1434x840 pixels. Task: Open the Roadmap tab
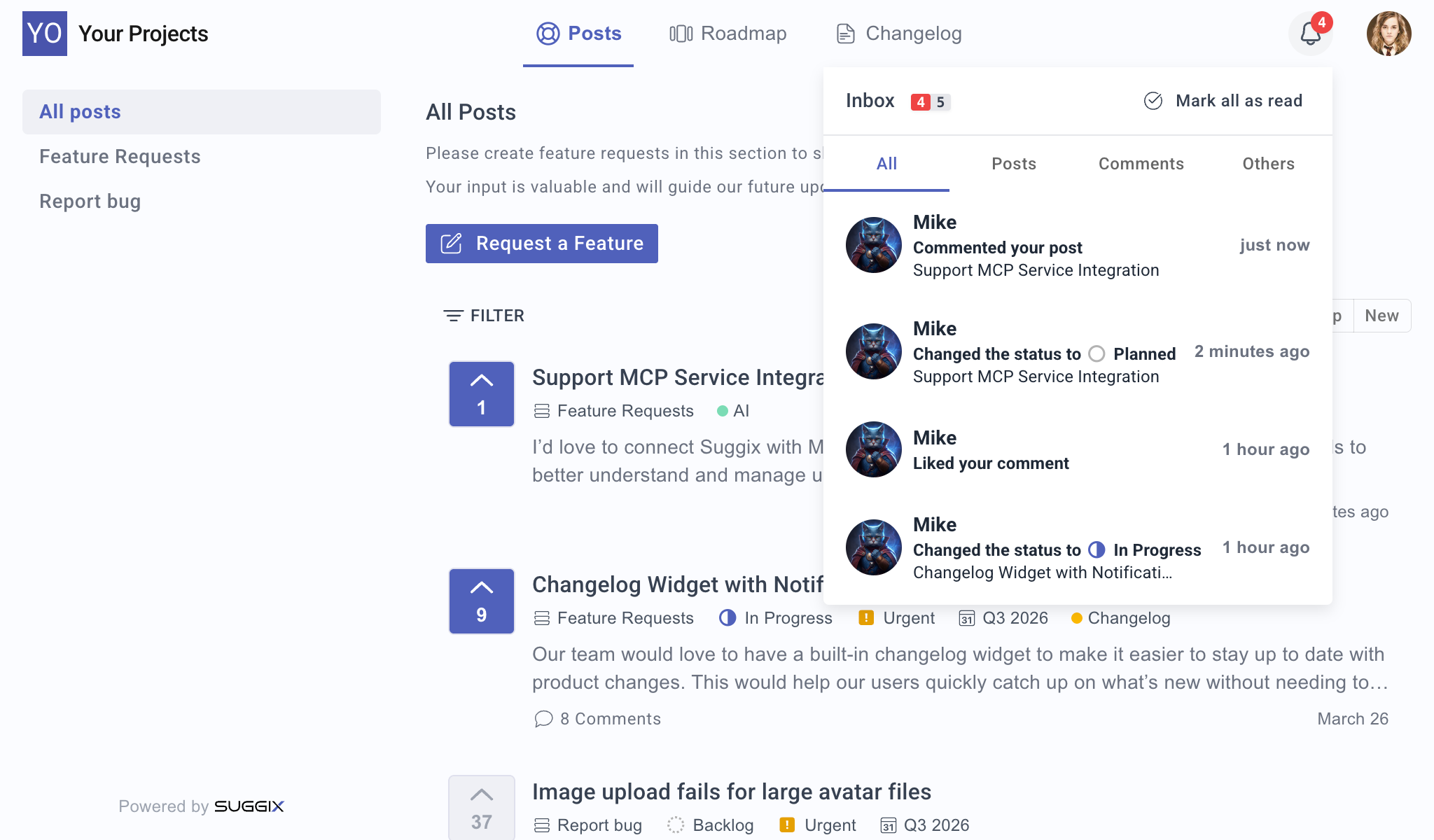(x=728, y=34)
